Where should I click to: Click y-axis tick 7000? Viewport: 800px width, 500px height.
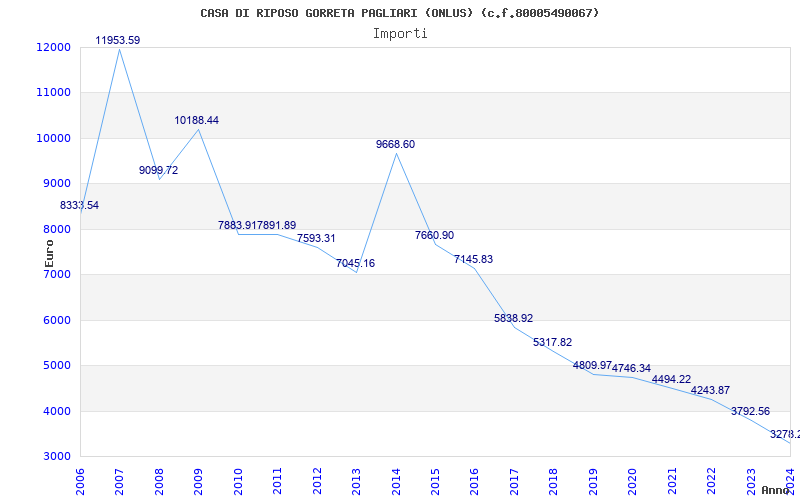click(x=56, y=274)
